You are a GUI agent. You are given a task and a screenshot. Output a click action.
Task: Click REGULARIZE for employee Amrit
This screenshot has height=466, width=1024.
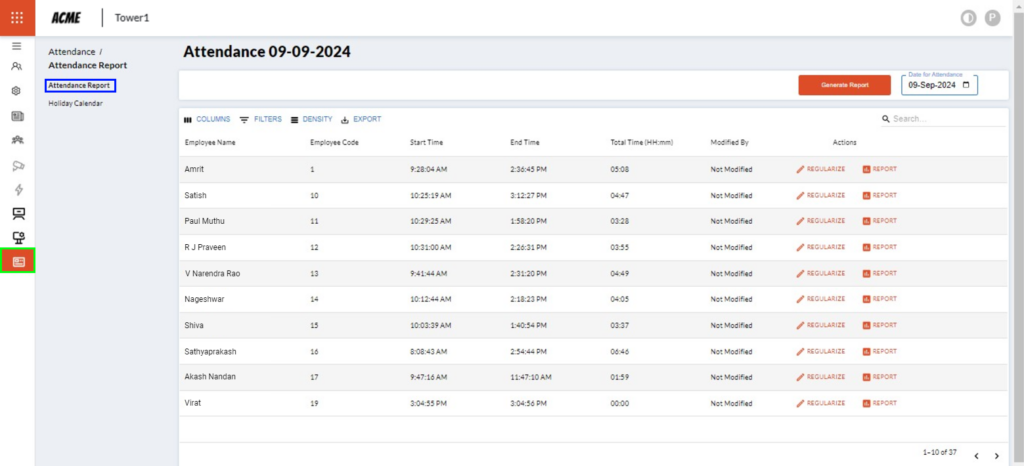pyautogui.click(x=821, y=169)
